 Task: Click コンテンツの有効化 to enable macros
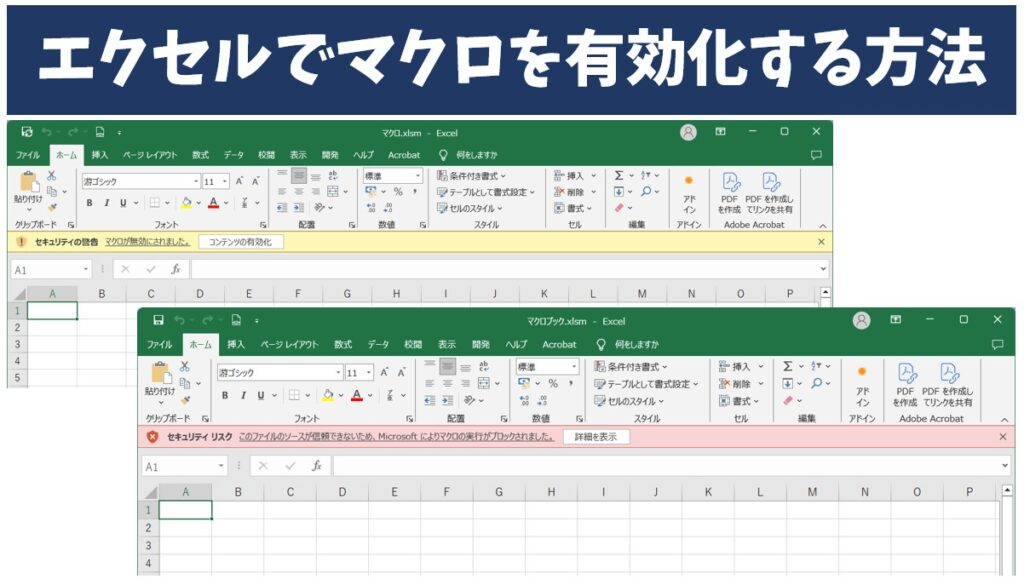(x=244, y=241)
